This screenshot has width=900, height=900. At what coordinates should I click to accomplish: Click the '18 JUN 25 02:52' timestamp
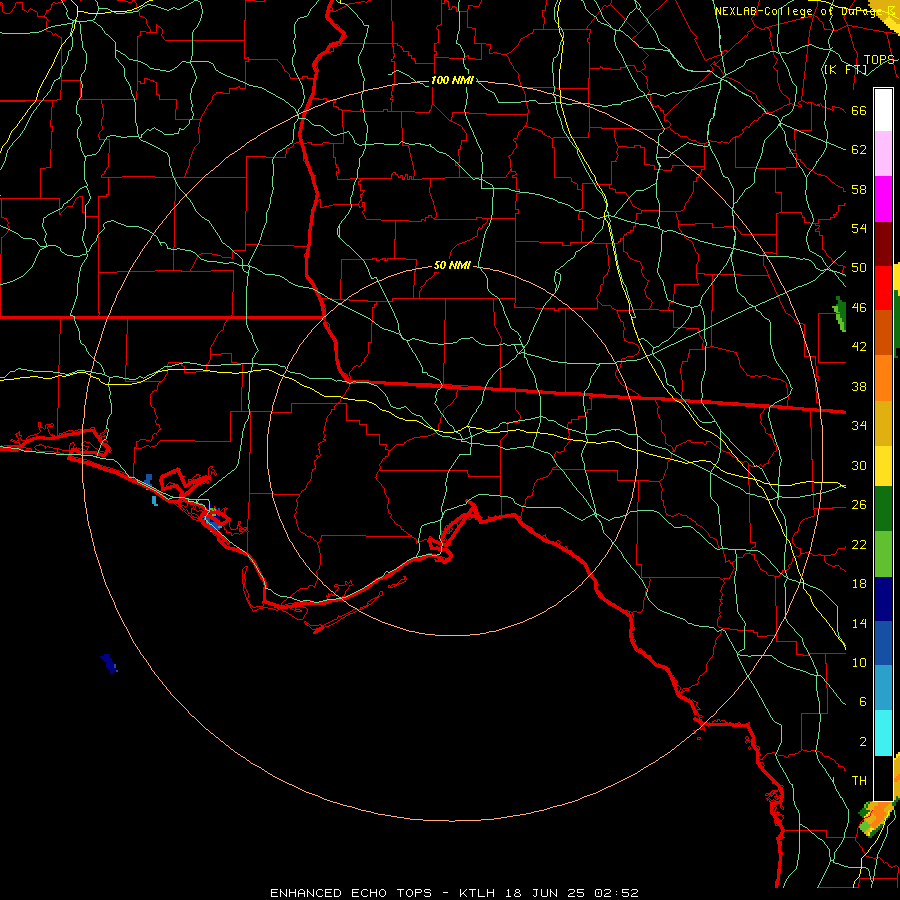[572, 893]
